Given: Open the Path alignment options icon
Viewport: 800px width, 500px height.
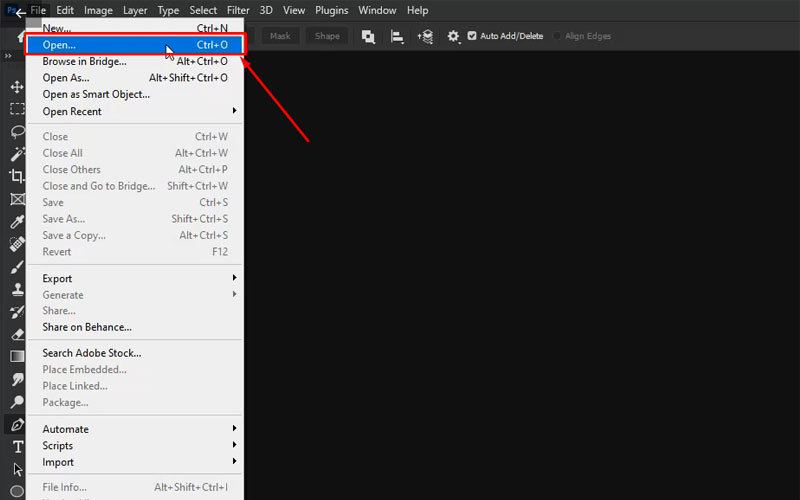Looking at the screenshot, I should click(x=397, y=36).
